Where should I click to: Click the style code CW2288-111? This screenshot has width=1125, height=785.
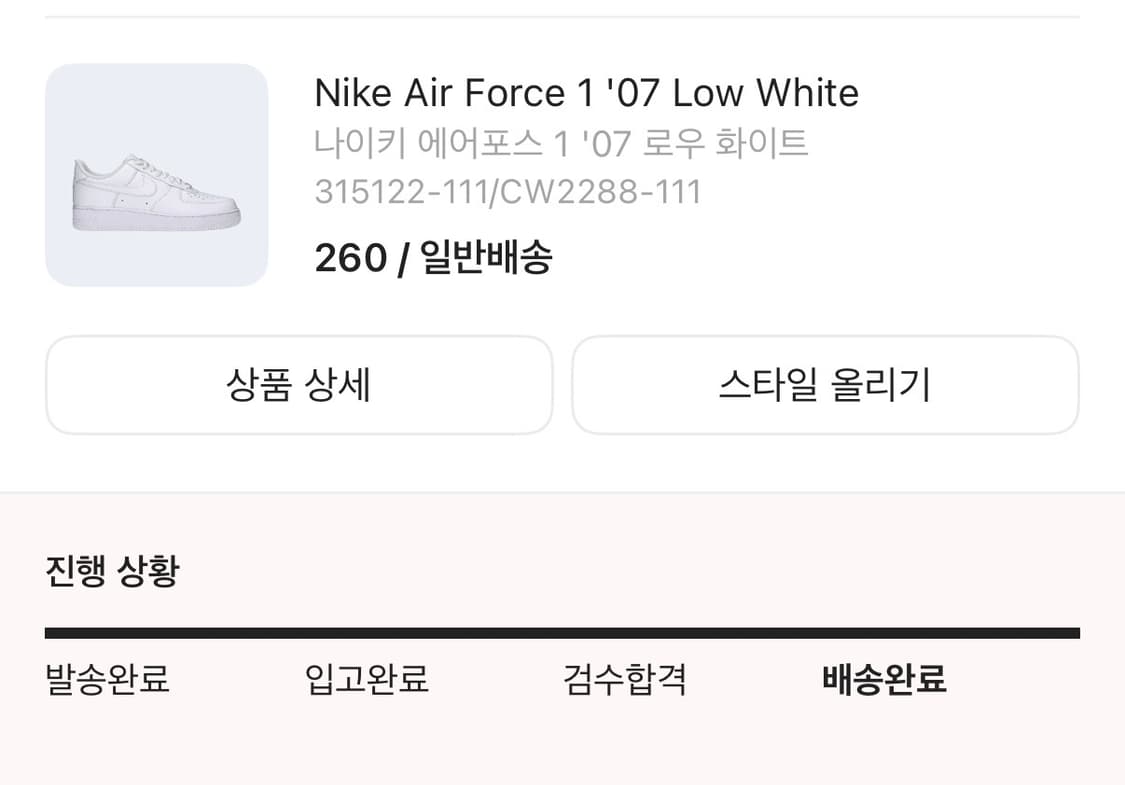tap(601, 191)
